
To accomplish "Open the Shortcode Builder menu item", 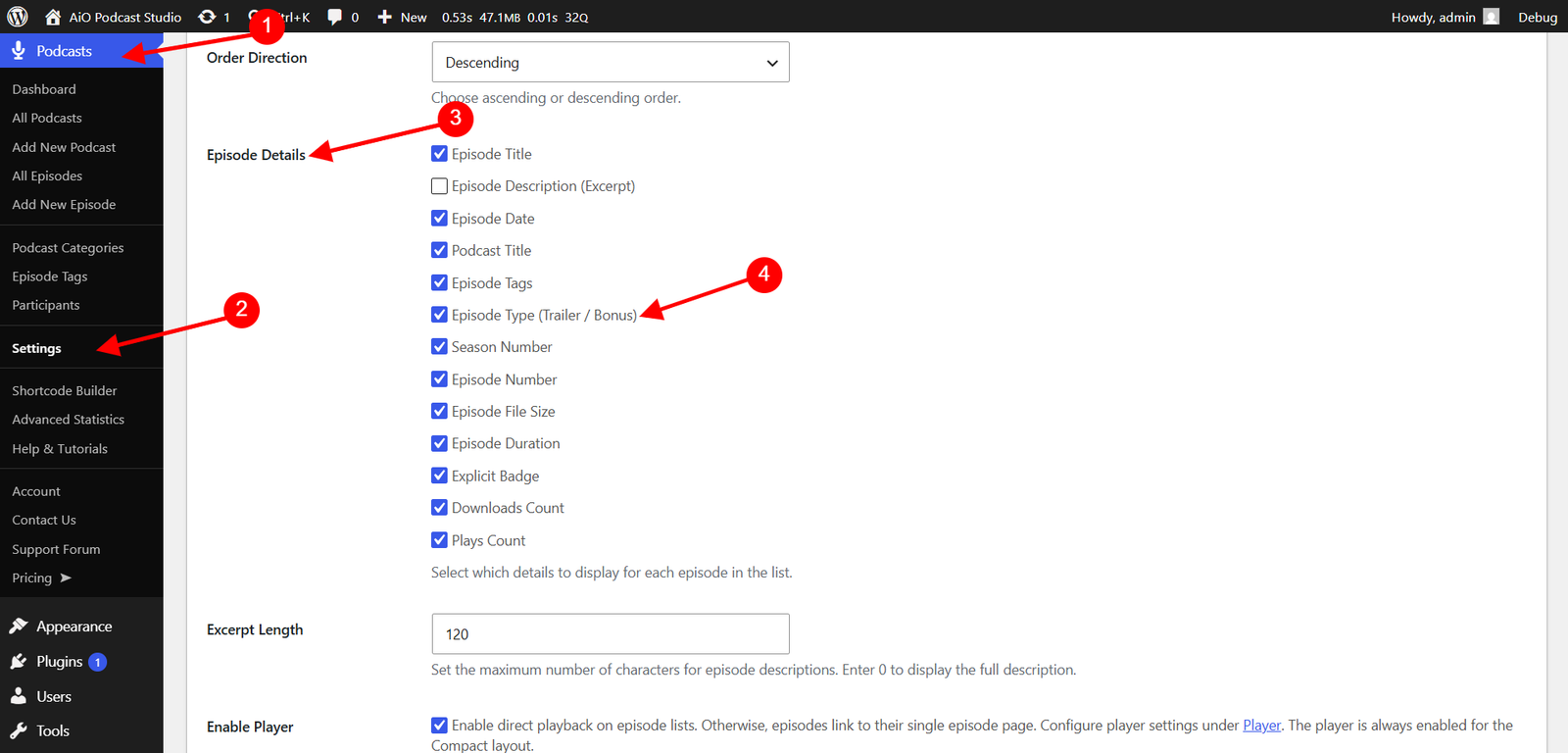I will pyautogui.click(x=65, y=390).
